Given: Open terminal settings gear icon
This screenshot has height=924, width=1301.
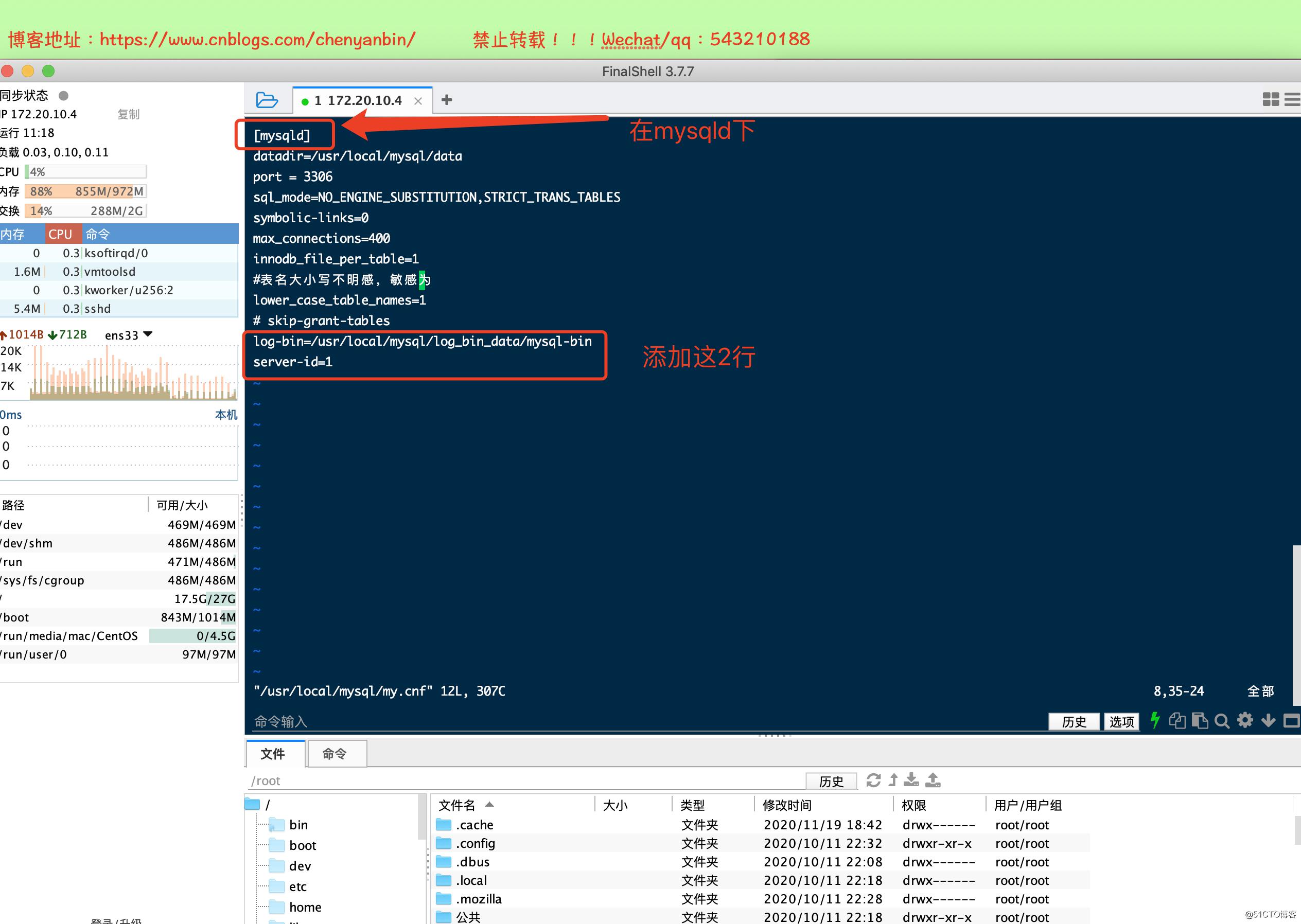Looking at the screenshot, I should (x=1245, y=720).
